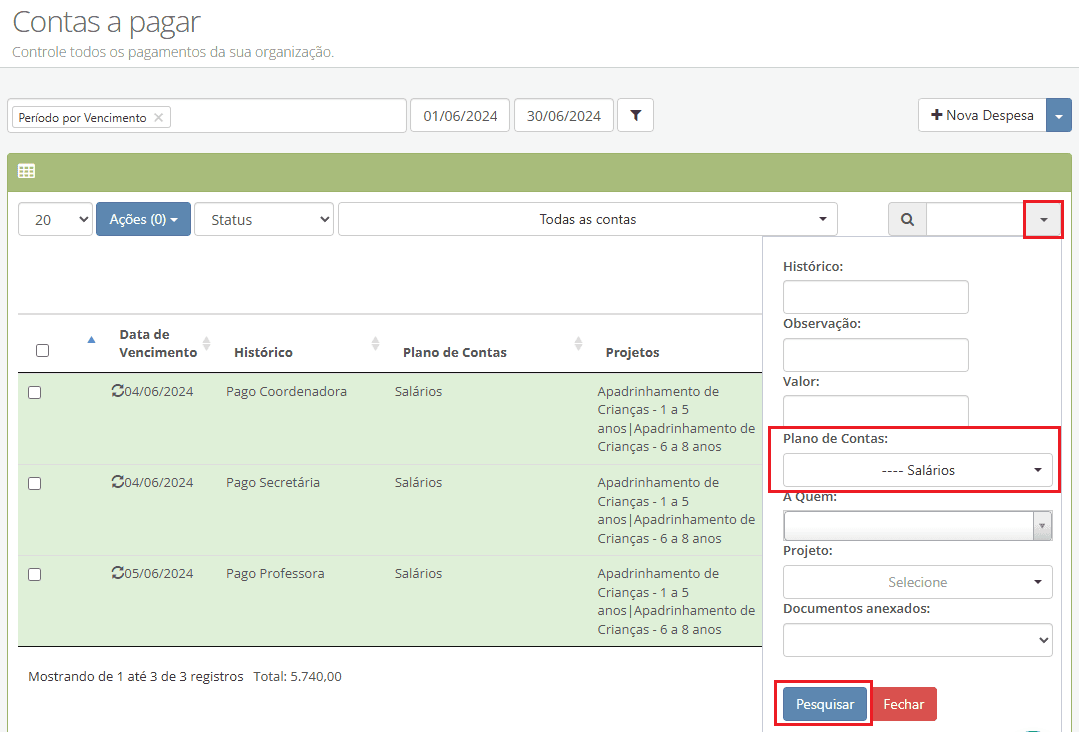Open the Todas as contas dropdown

[588, 219]
